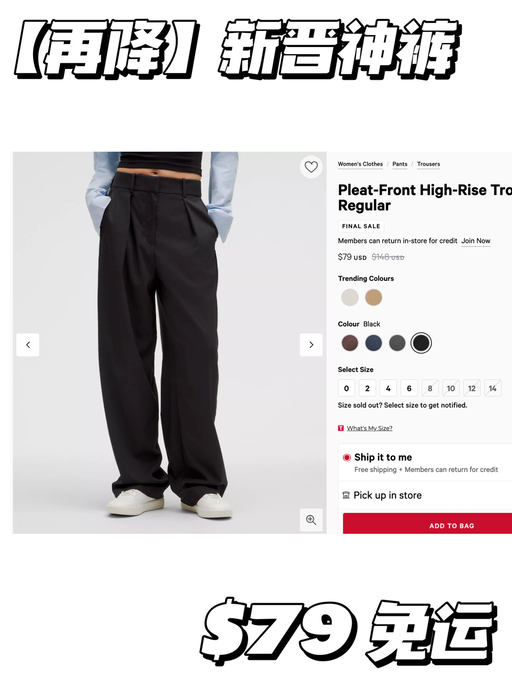Show previous product image arrow
This screenshot has width=512, height=682.
(28, 345)
